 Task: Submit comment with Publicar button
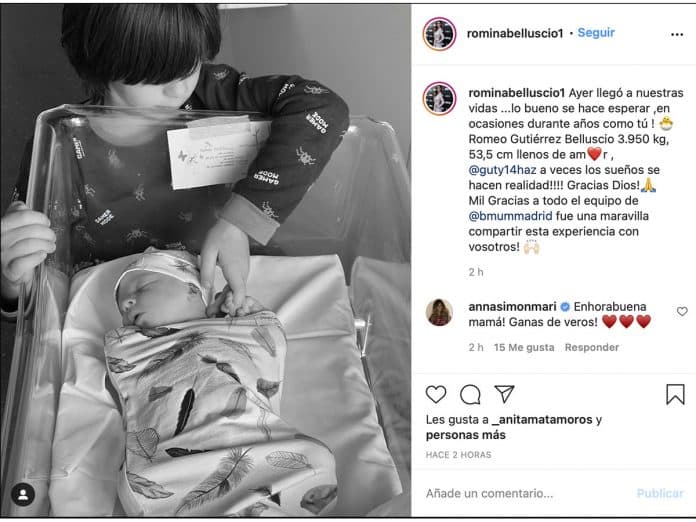coord(660,494)
